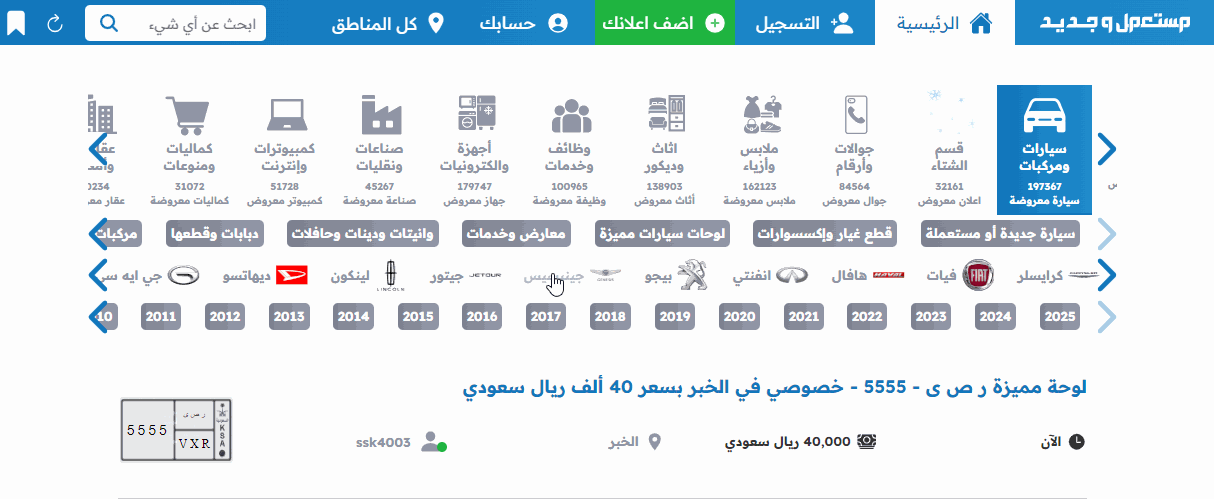Select model year 2025
The width and height of the screenshot is (1214, 499).
click(x=1060, y=317)
